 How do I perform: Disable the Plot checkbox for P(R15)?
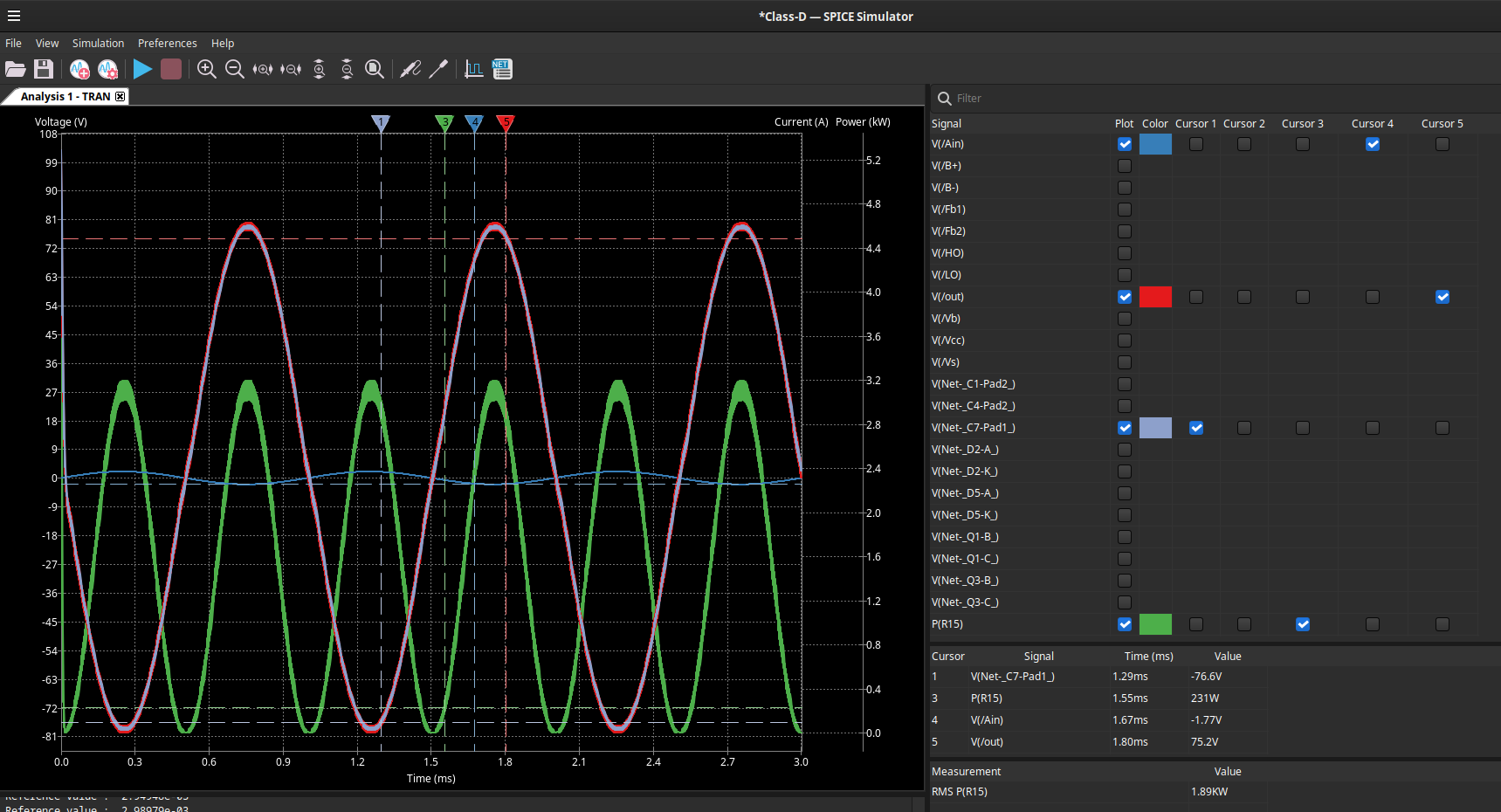point(1125,624)
